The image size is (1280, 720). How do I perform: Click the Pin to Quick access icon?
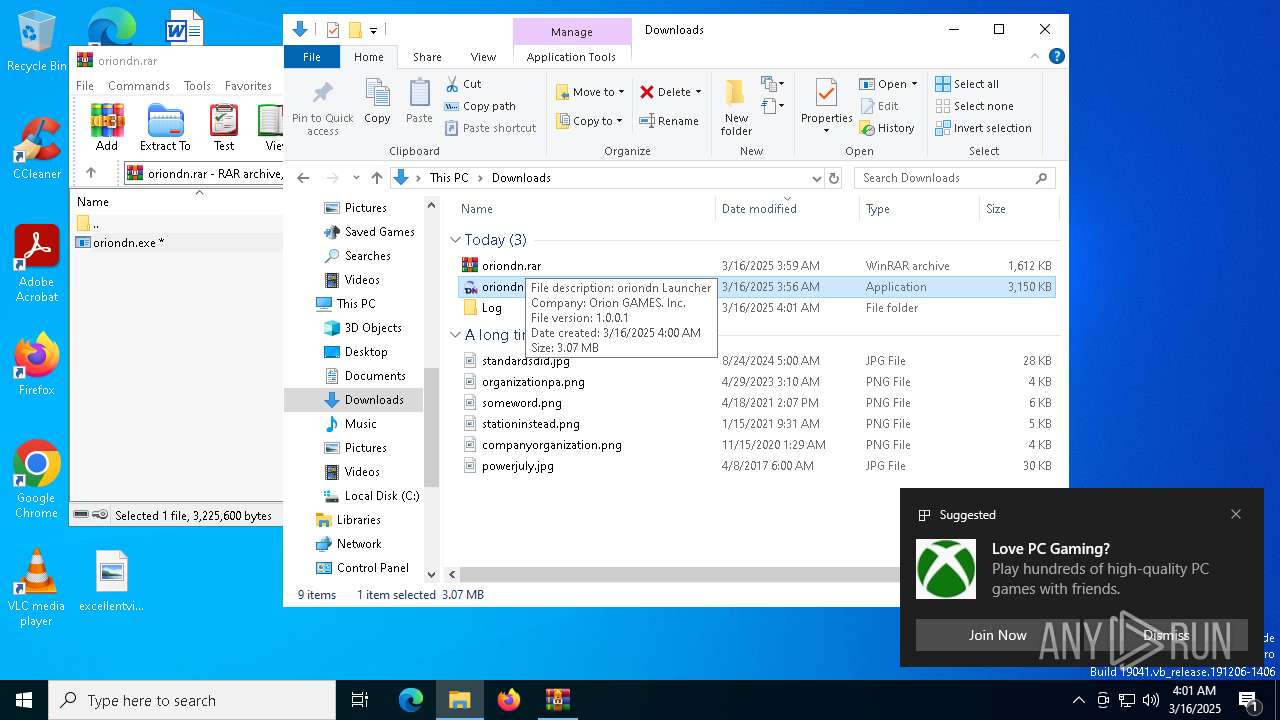click(x=322, y=108)
